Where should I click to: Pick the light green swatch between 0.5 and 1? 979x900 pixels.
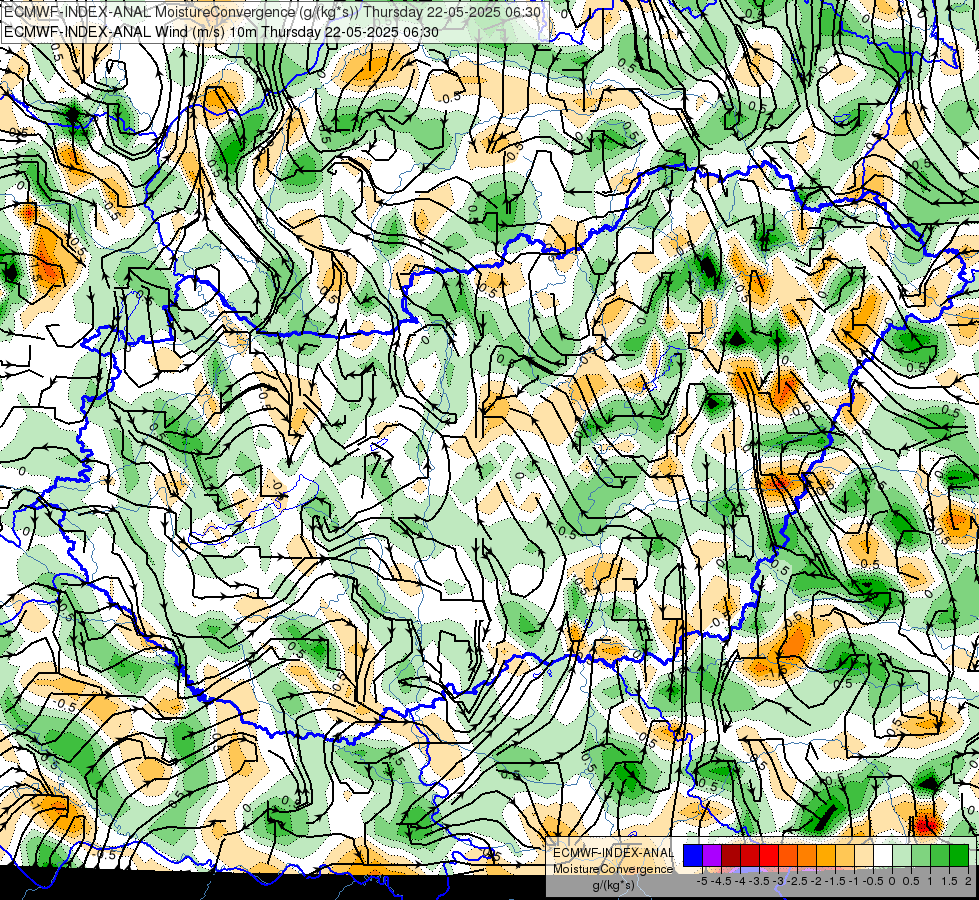921,856
